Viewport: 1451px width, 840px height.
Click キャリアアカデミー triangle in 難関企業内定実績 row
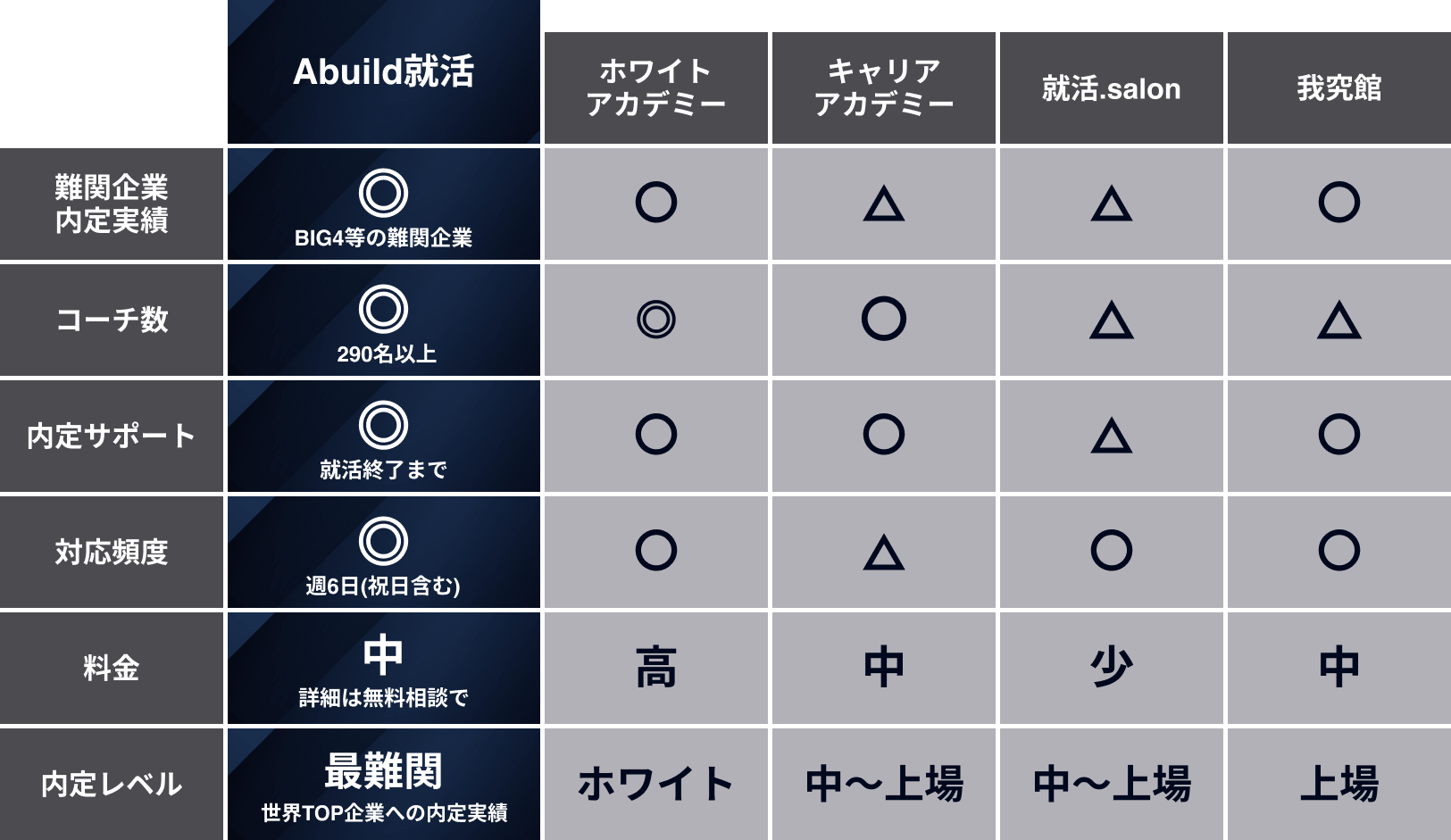coord(884,204)
